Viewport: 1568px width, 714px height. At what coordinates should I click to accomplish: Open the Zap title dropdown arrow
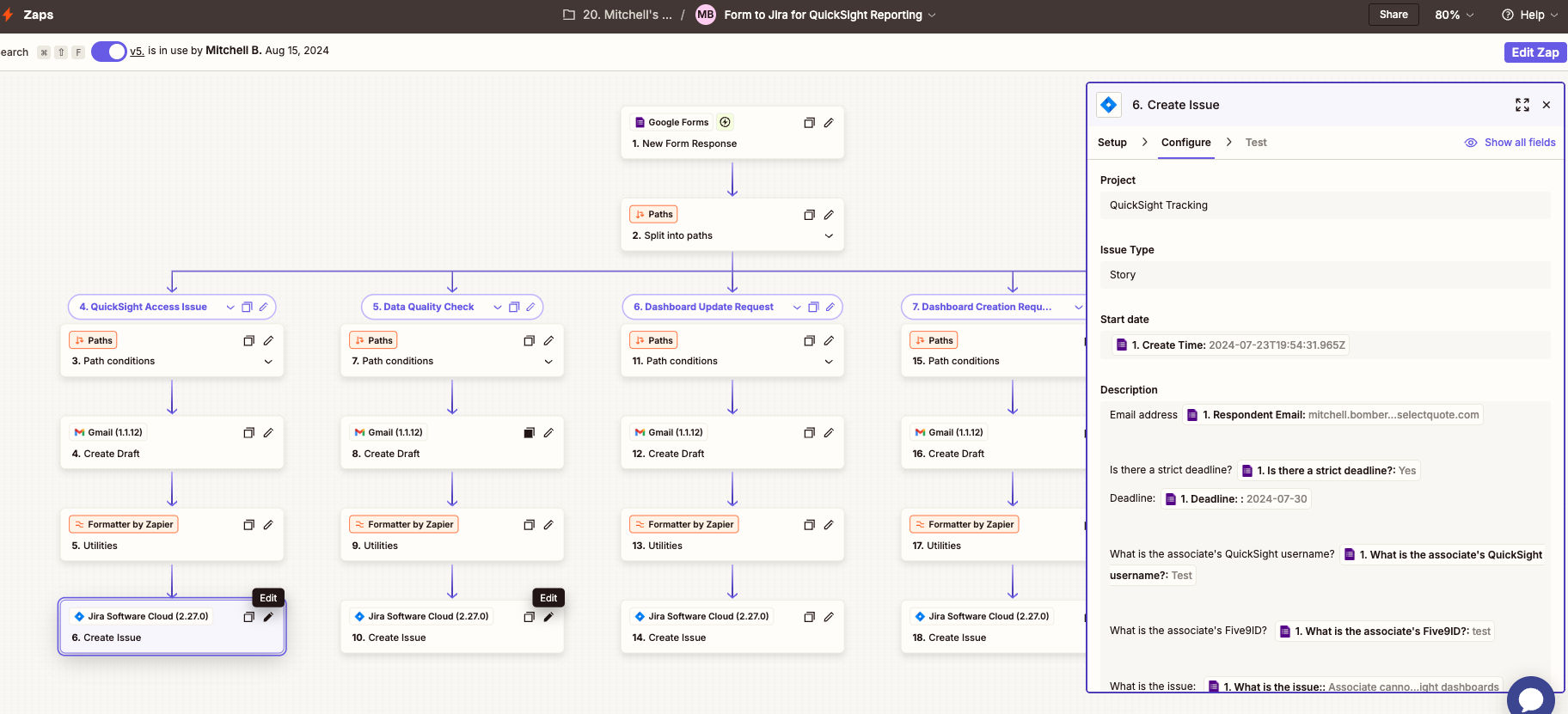pyautogui.click(x=932, y=15)
